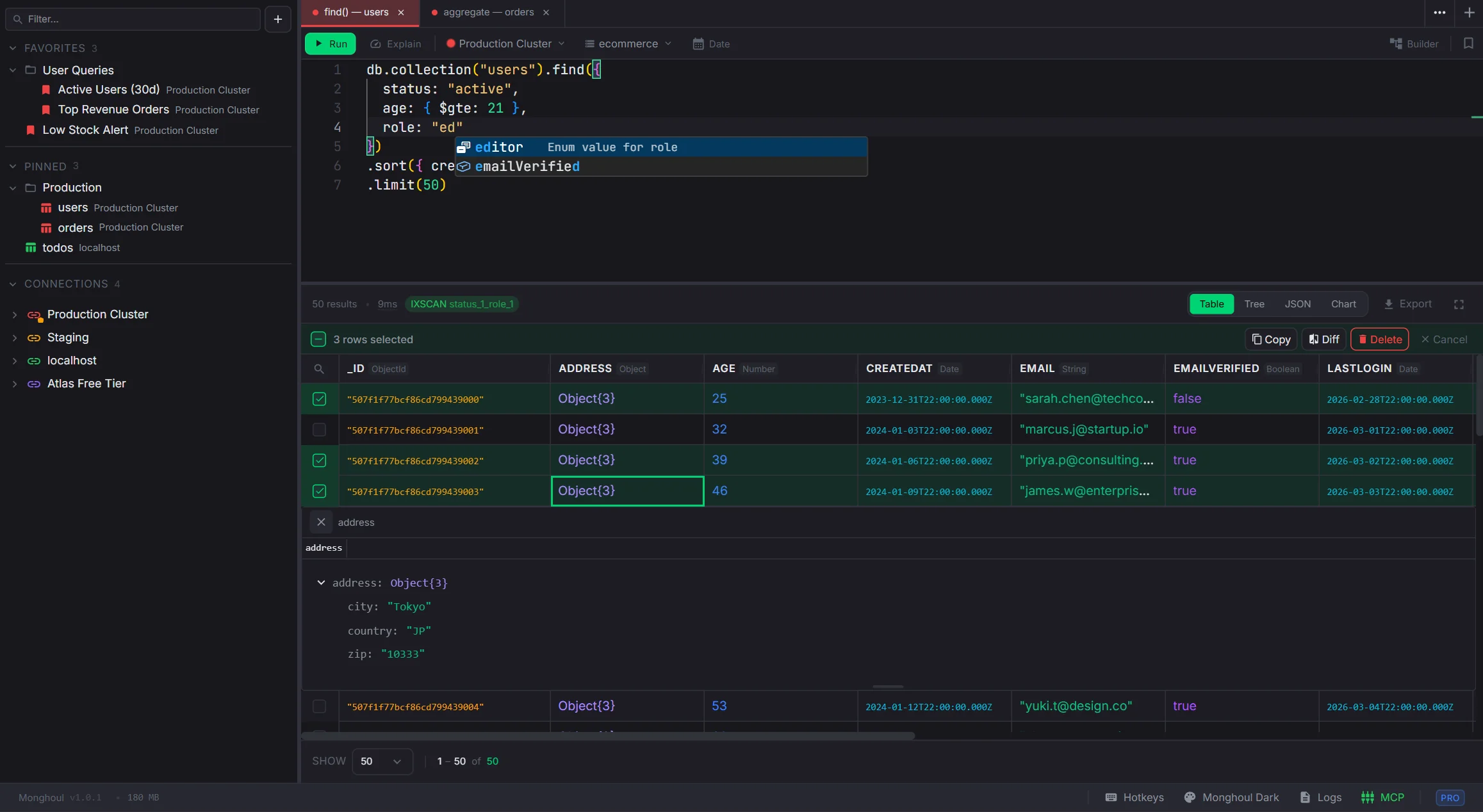This screenshot has height=812, width=1483.
Task: Uncheck the priya.p row checkbox
Action: [319, 460]
